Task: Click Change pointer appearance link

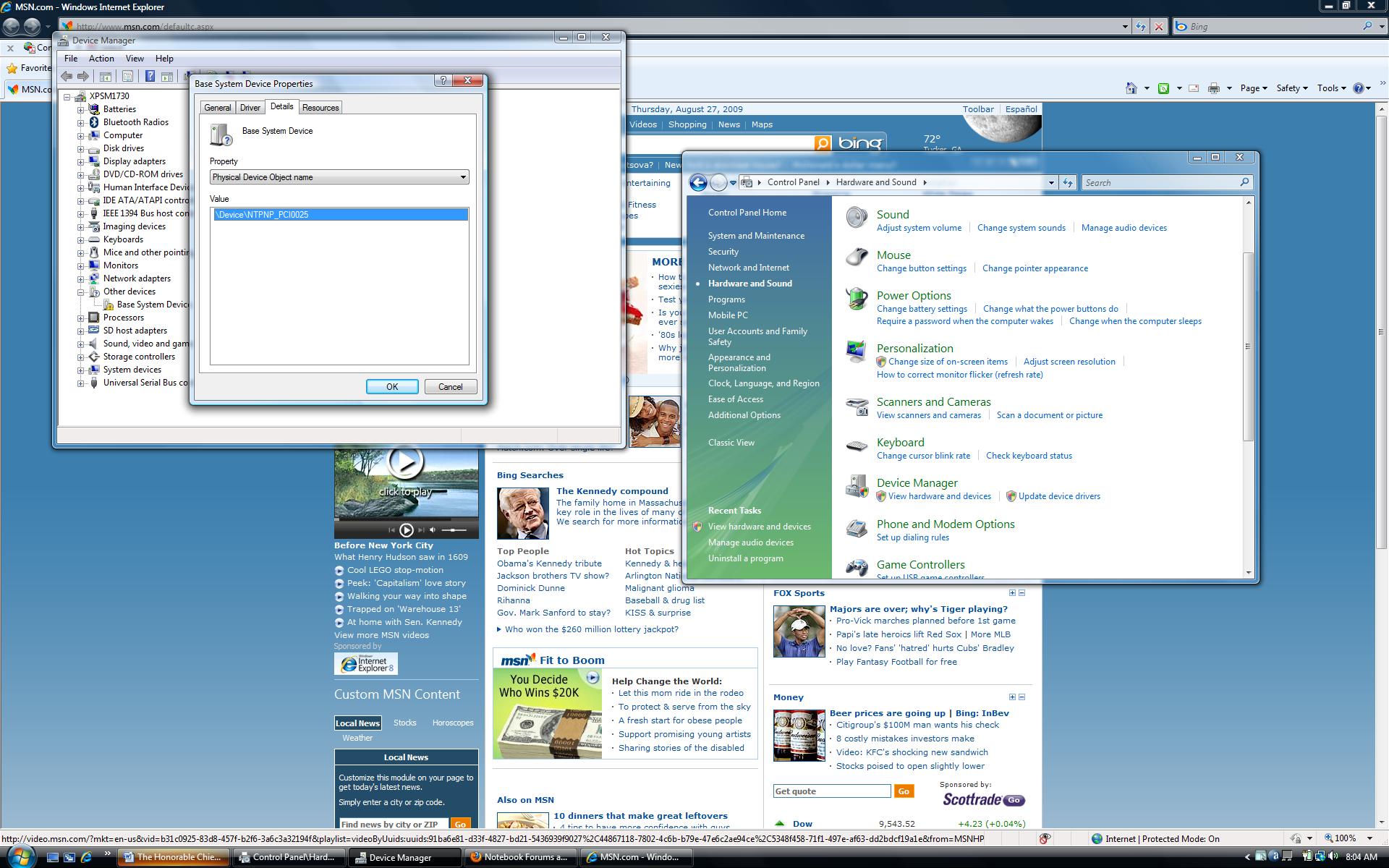Action: 1035,268
